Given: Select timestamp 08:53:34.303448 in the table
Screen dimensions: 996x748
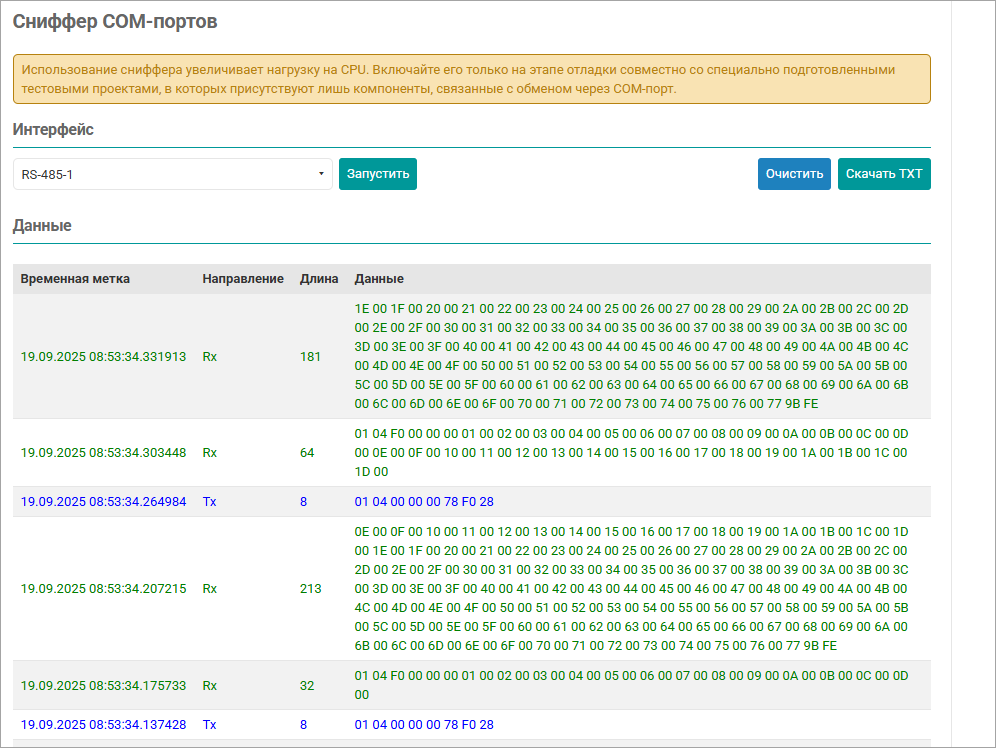Looking at the screenshot, I should tap(103, 453).
